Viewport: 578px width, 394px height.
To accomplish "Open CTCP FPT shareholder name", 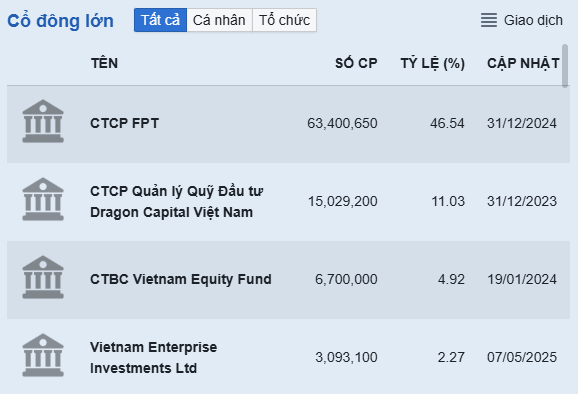I will [x=125, y=123].
